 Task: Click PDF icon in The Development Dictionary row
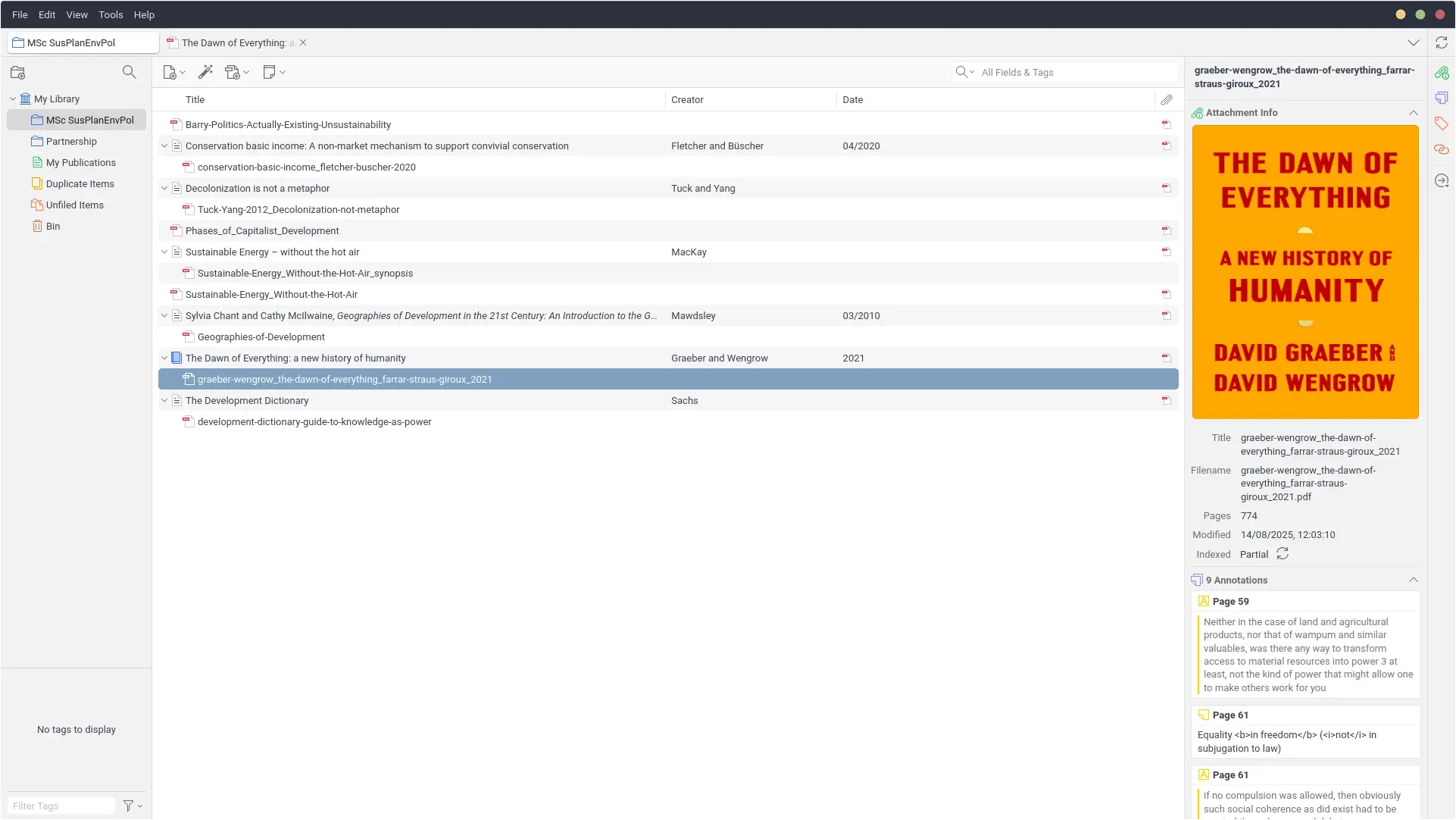(1167, 400)
